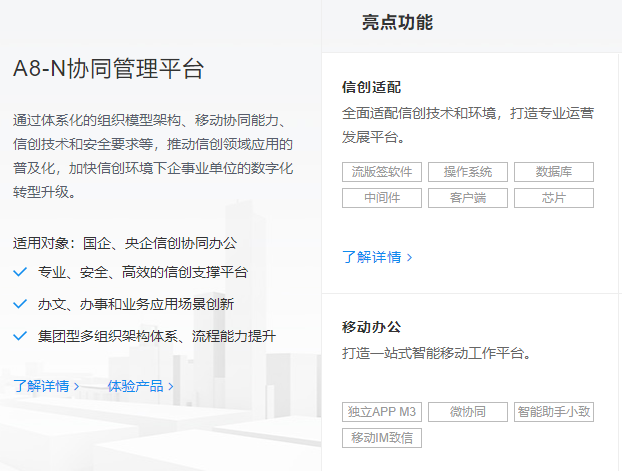The height and width of the screenshot is (471, 622).
Task: Open the 客户端 tag
Action: 467,198
